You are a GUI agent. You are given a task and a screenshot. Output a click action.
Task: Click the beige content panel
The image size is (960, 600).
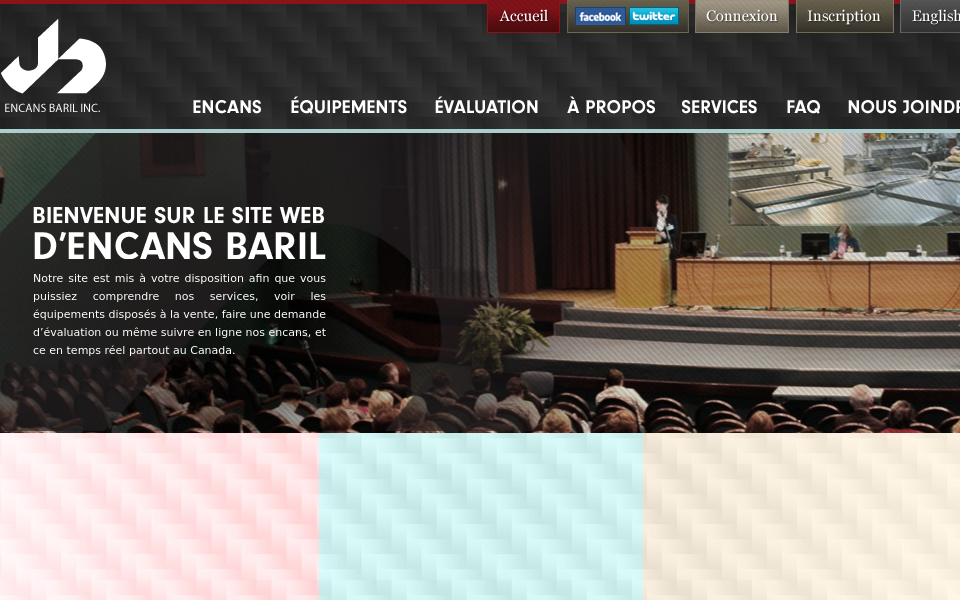click(x=800, y=516)
